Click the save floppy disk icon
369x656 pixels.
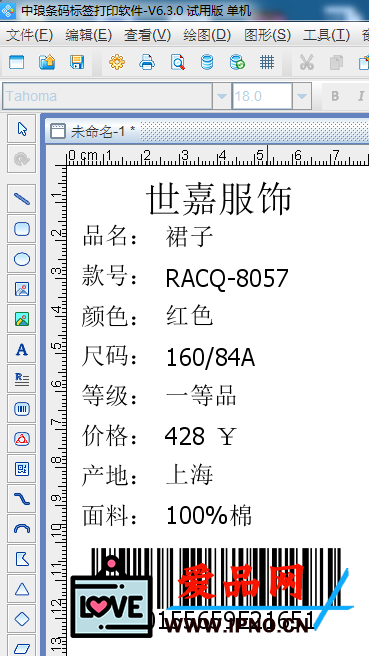pyautogui.click(x=77, y=62)
